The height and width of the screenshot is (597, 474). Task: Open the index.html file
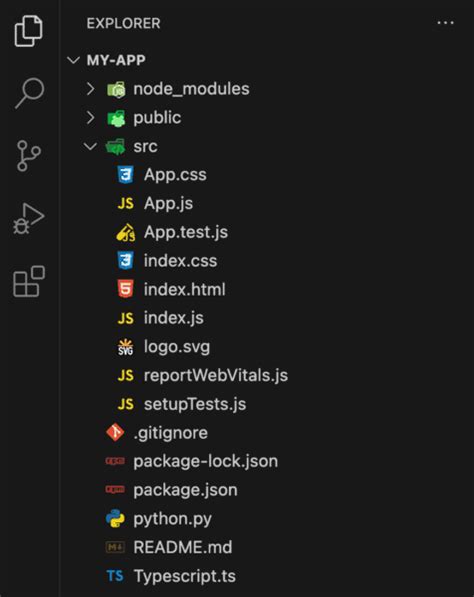click(185, 290)
